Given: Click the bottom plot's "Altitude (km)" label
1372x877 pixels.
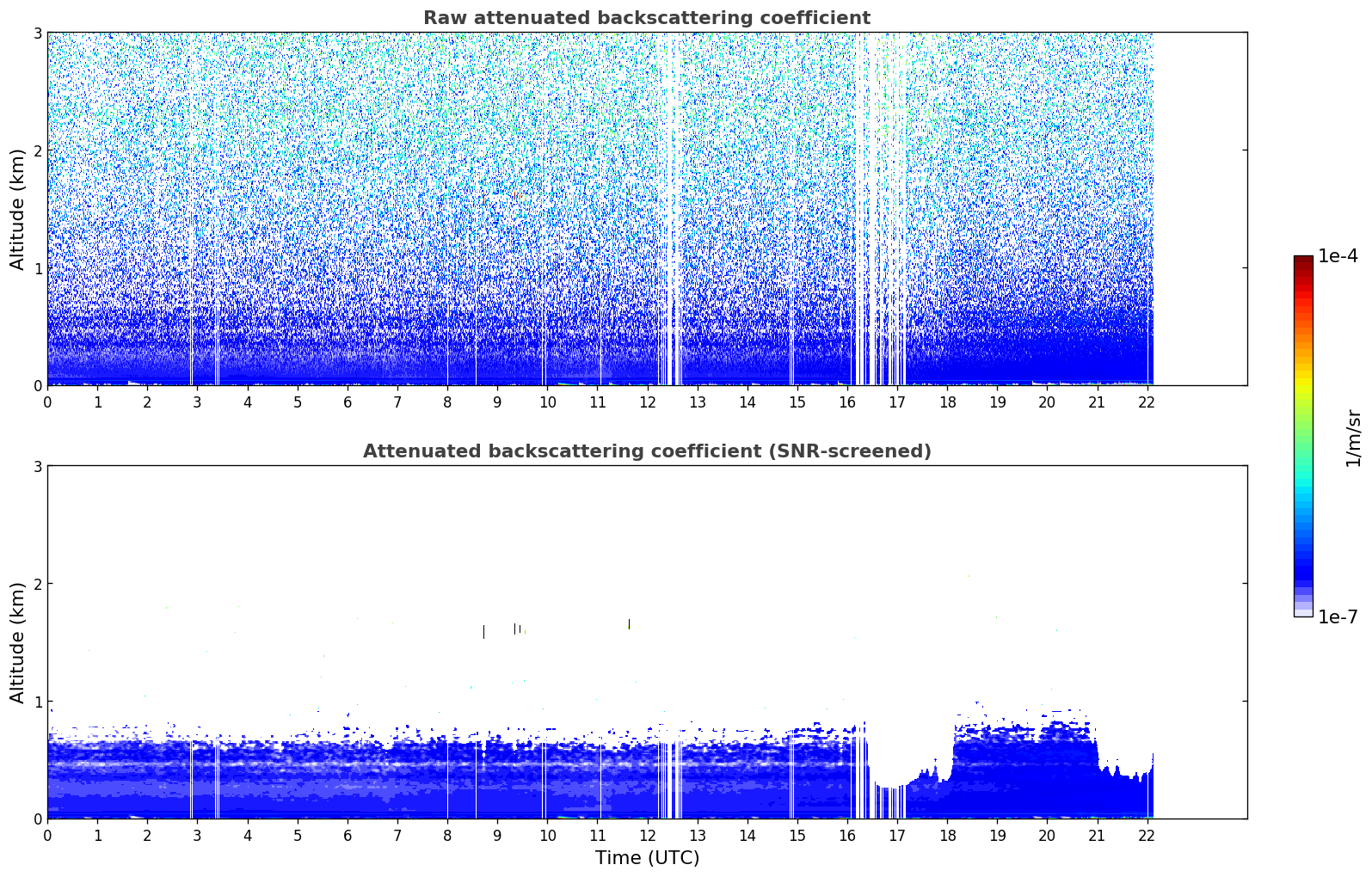Looking at the screenshot, I should coord(18,642).
